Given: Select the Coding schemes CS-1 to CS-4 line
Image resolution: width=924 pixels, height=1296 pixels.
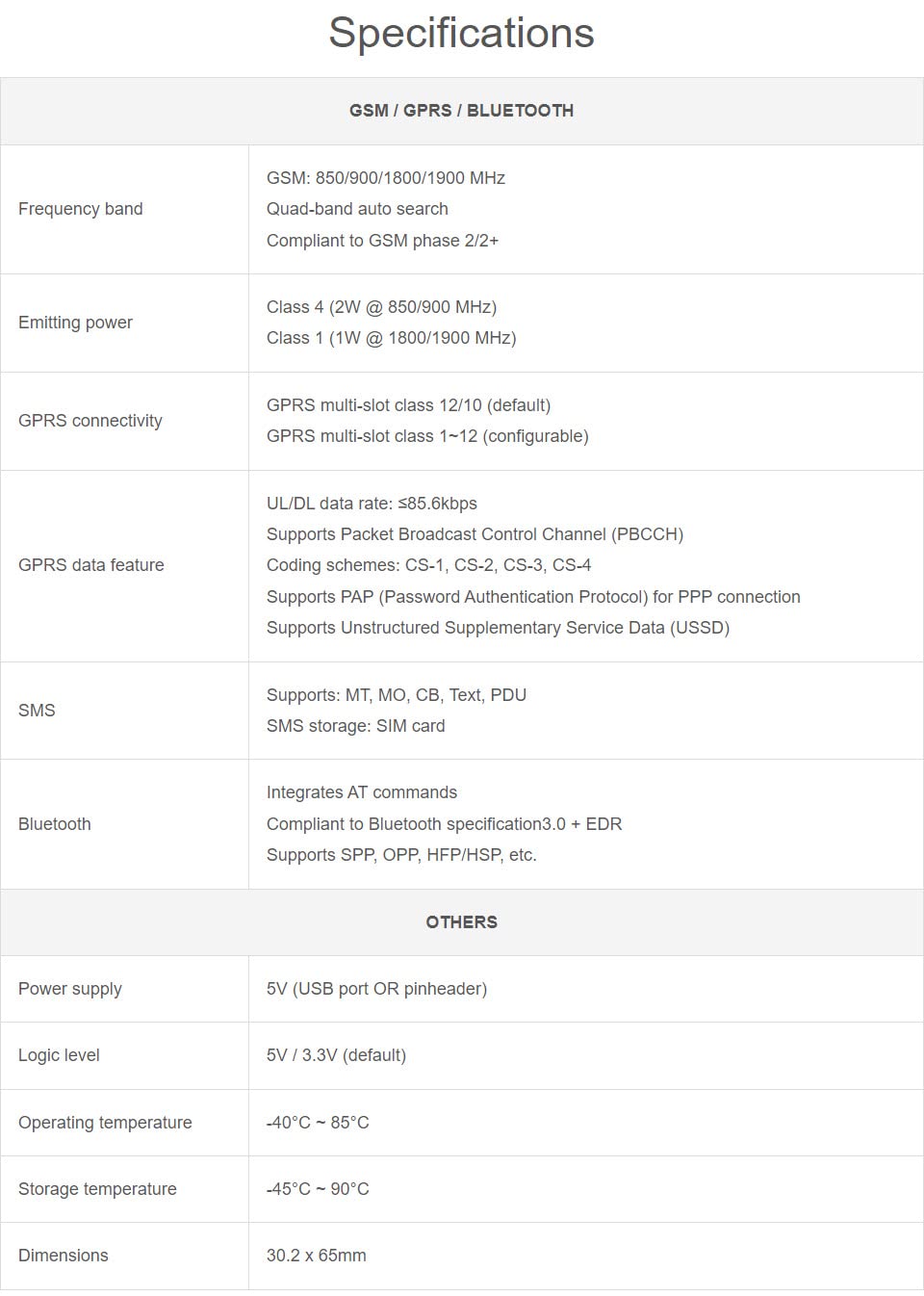Looking at the screenshot, I should (428, 565).
